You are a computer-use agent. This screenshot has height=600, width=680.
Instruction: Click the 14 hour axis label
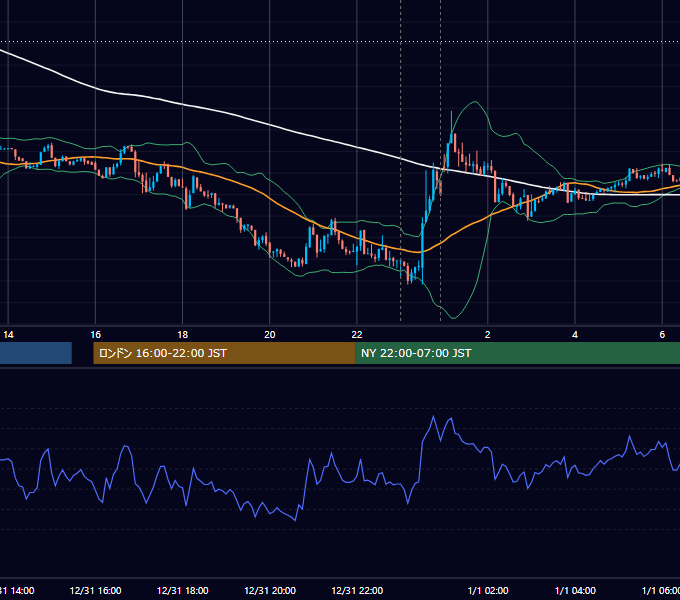point(8,335)
